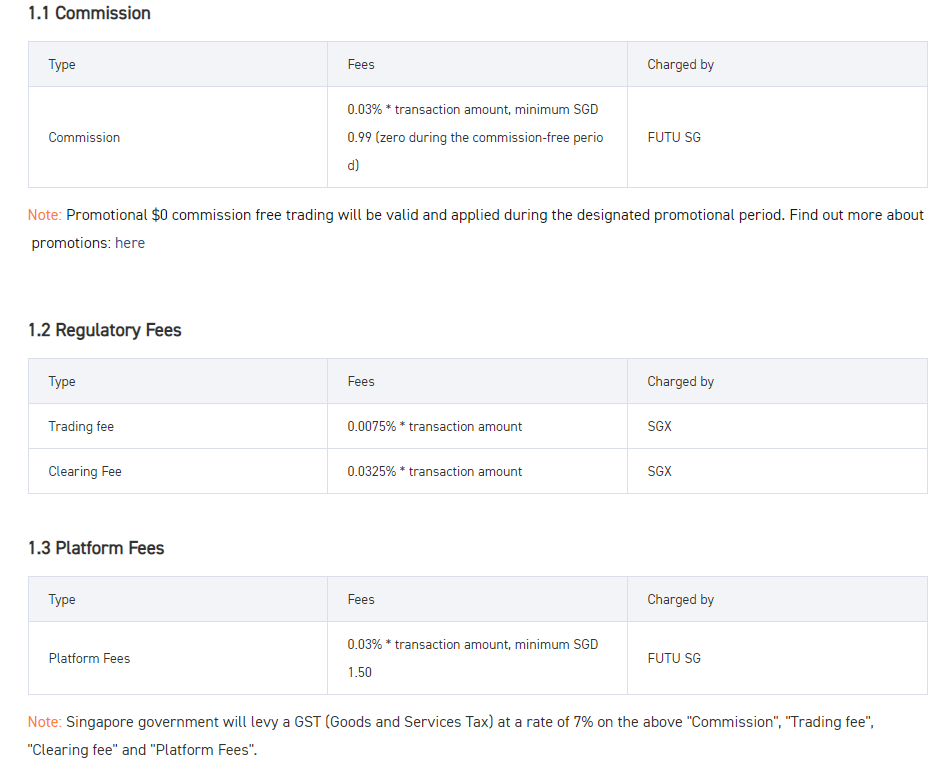Click "Charged by" header in Regulatory Fees table
Viewport: 948px width, 766px height.
point(680,381)
